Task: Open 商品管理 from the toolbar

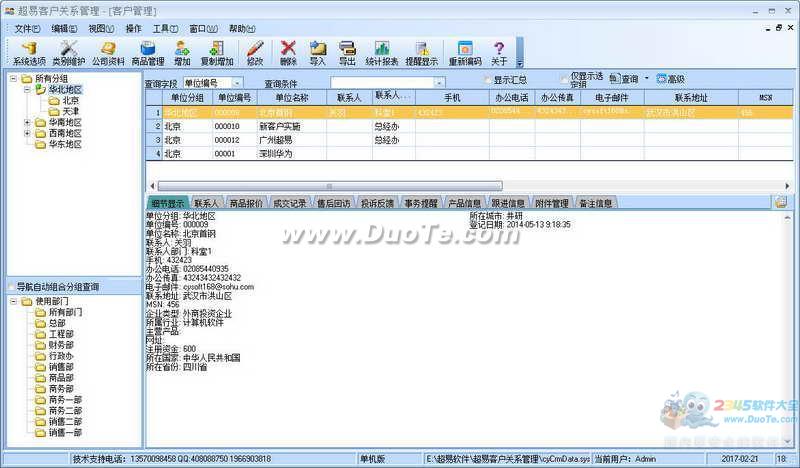Action: tap(147, 52)
